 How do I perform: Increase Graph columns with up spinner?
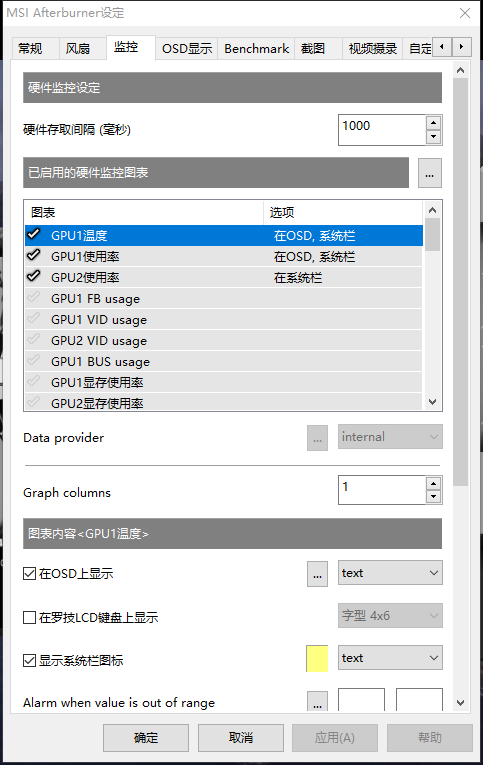click(434, 483)
